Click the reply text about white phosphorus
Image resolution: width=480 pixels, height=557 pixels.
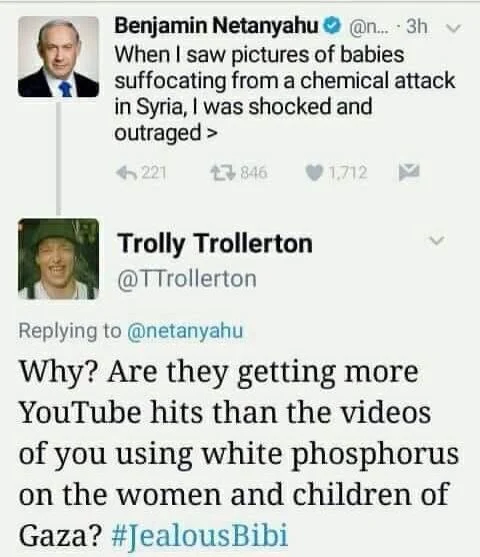click(239, 454)
